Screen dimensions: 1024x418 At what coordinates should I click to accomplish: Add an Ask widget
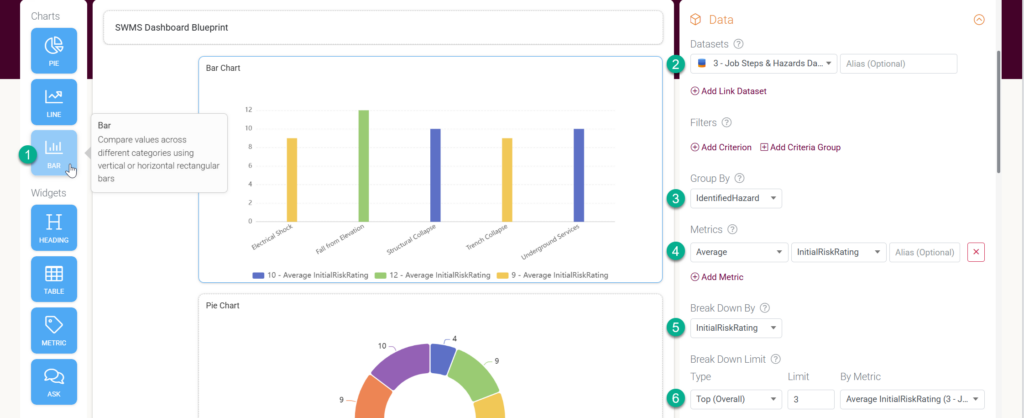[54, 381]
